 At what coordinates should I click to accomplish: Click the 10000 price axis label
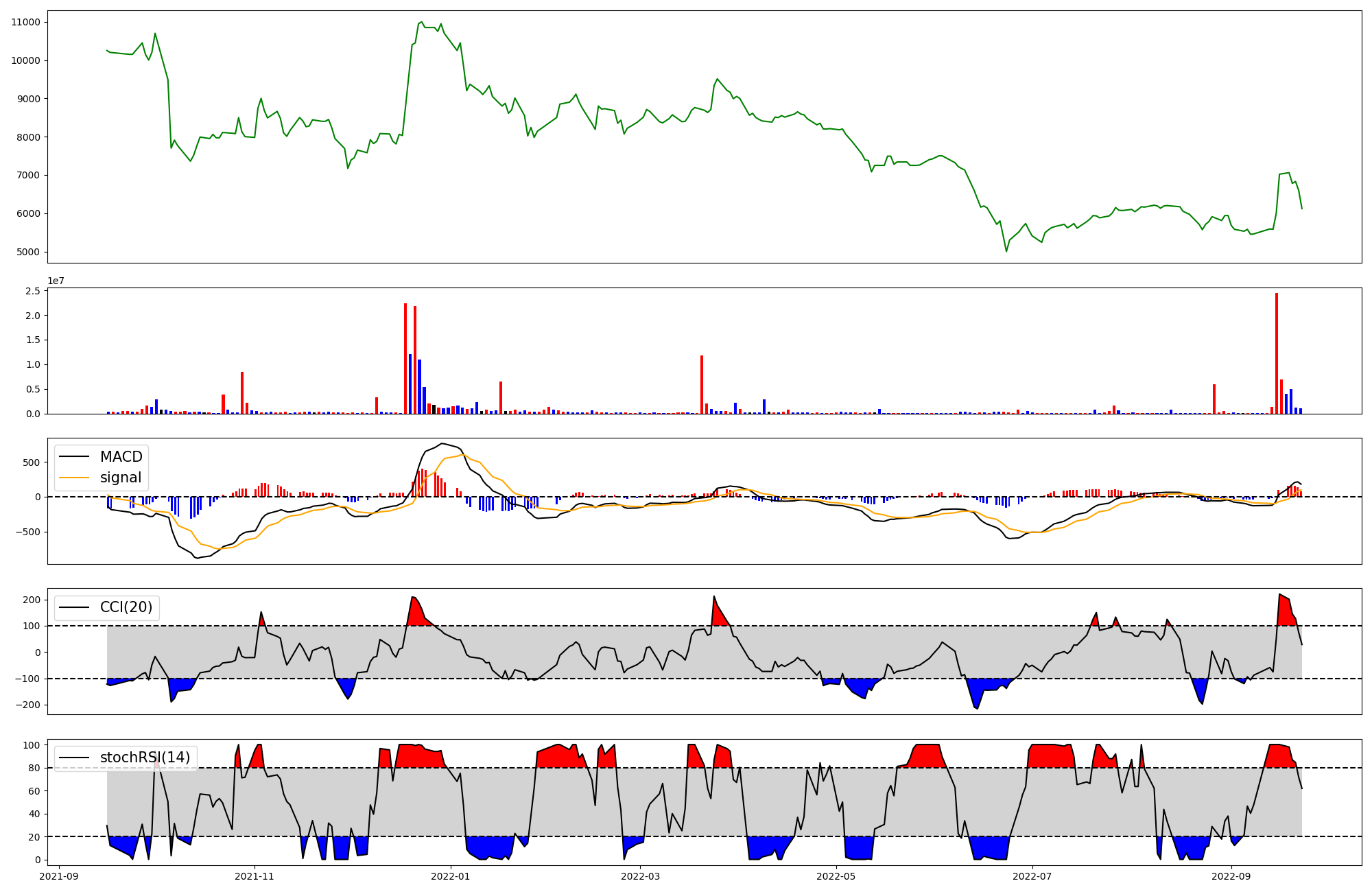[25, 60]
